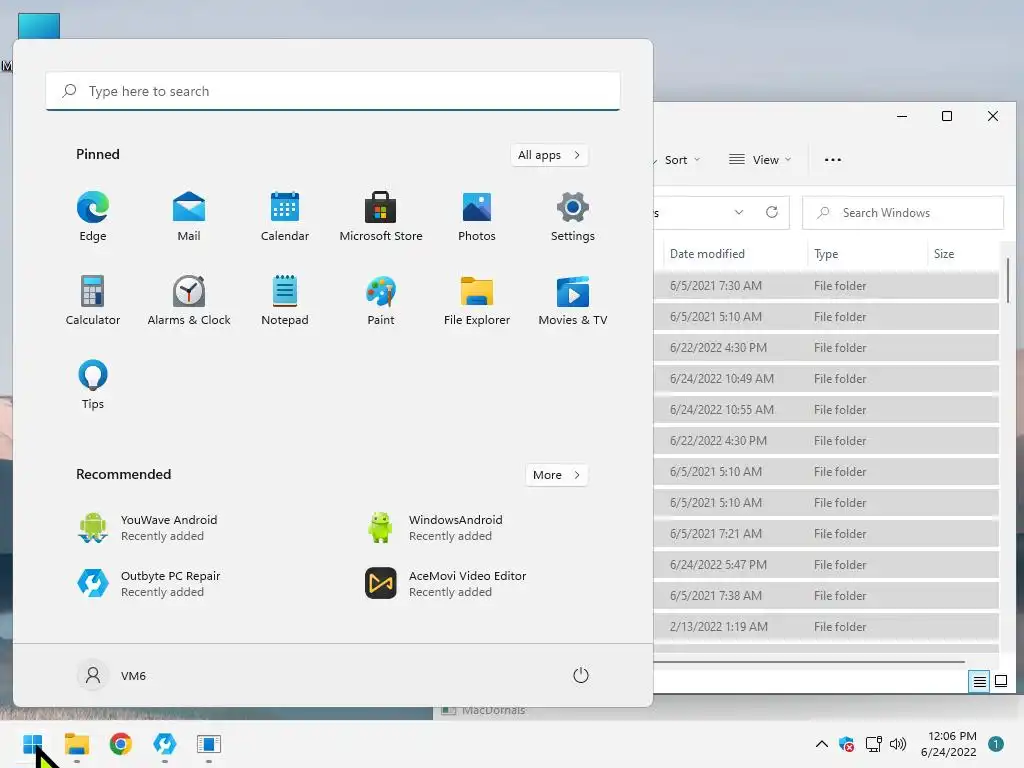The image size is (1024, 768).
Task: Open File Explorer from the taskbar
Action: click(77, 744)
